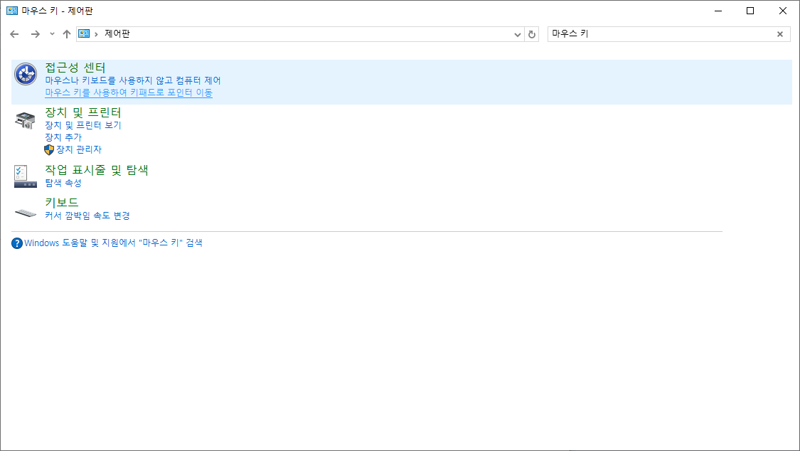
Task: Open the 작업 표시줄 및 탐색 heading
Action: [x=96, y=170]
